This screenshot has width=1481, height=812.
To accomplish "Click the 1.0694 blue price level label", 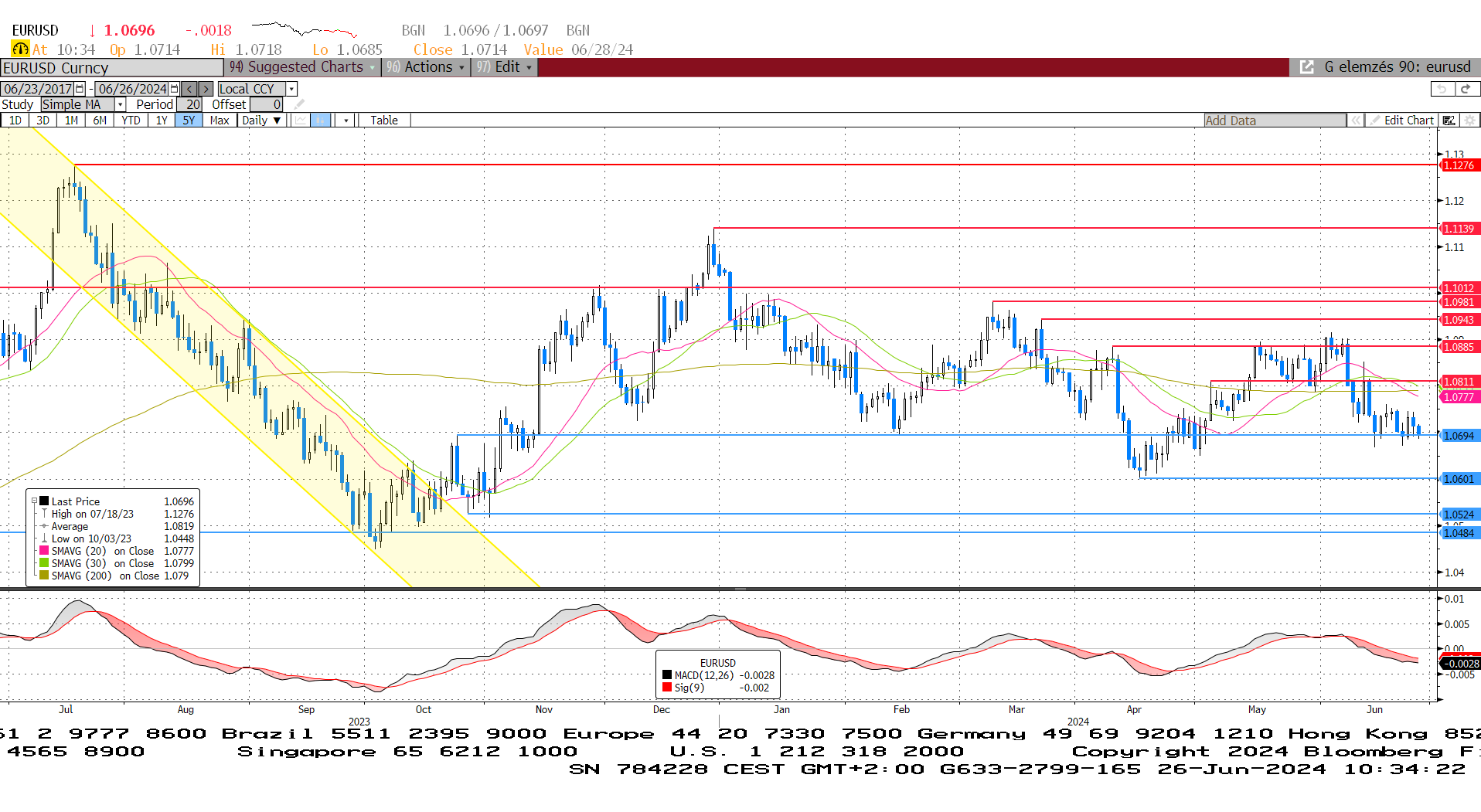I will (x=1459, y=436).
